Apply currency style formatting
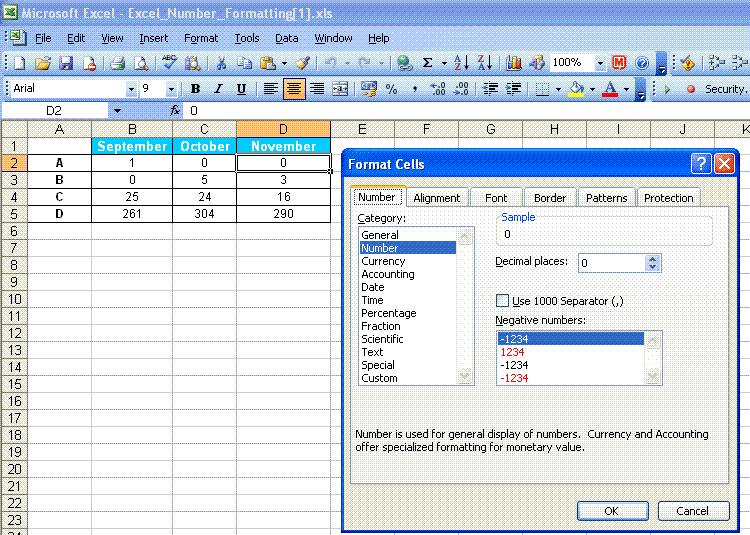750x535 pixels. [x=368, y=89]
